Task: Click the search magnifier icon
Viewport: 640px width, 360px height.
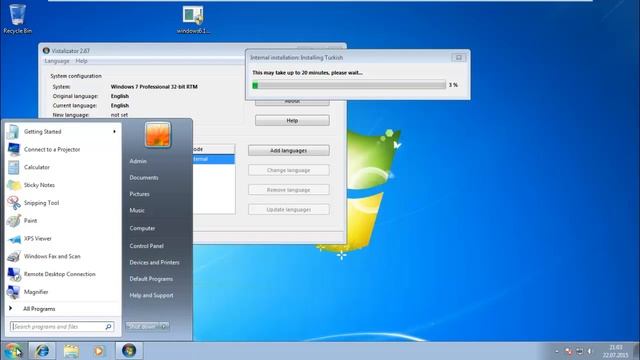Action: tap(109, 327)
